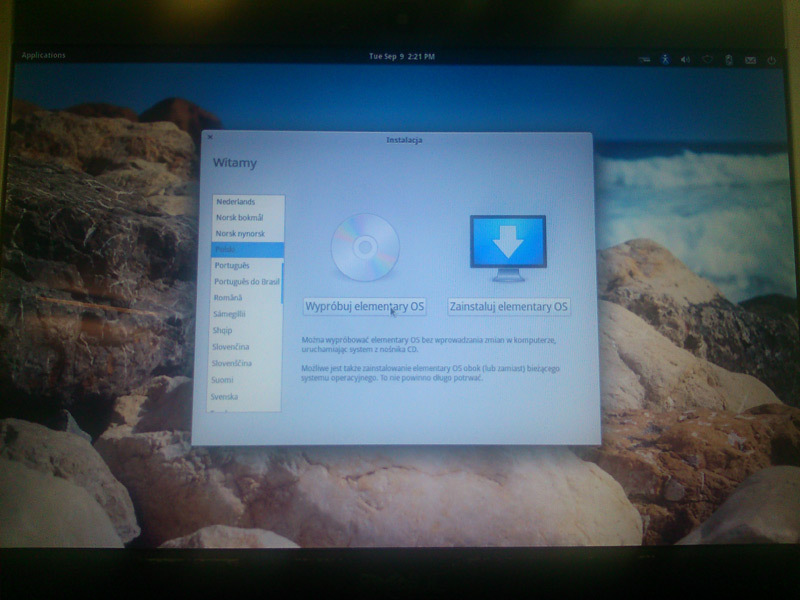Viewport: 800px width, 600px height.
Task: Click the monitor install arrow icon
Action: point(508,248)
